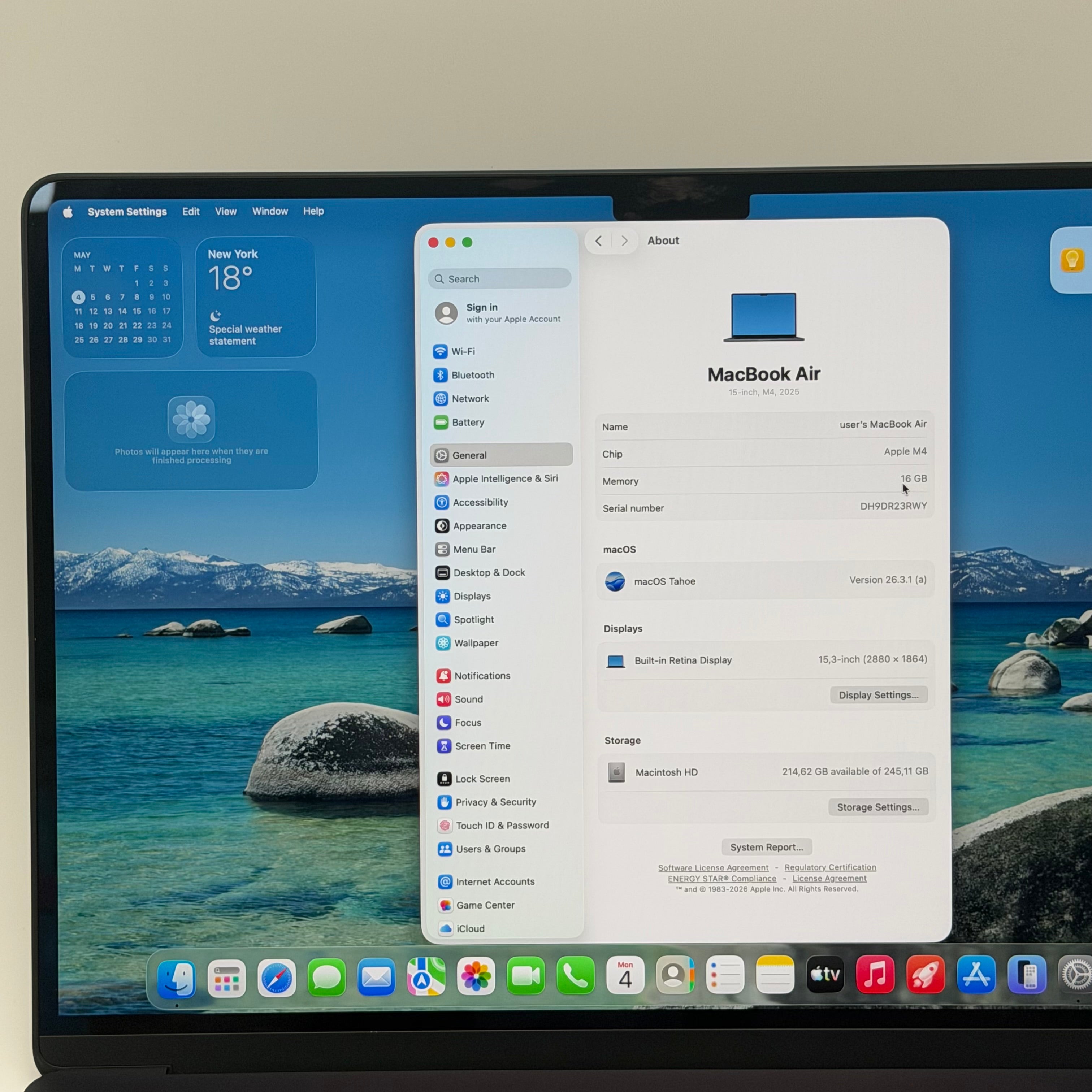Open Music from the Dock
The width and height of the screenshot is (1092, 1092).
pos(875,975)
